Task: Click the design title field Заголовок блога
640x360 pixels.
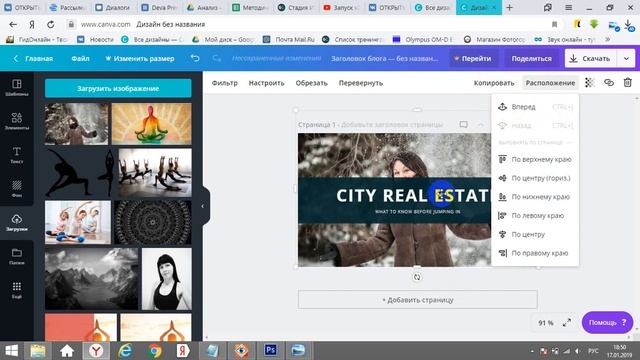Action: [x=384, y=59]
